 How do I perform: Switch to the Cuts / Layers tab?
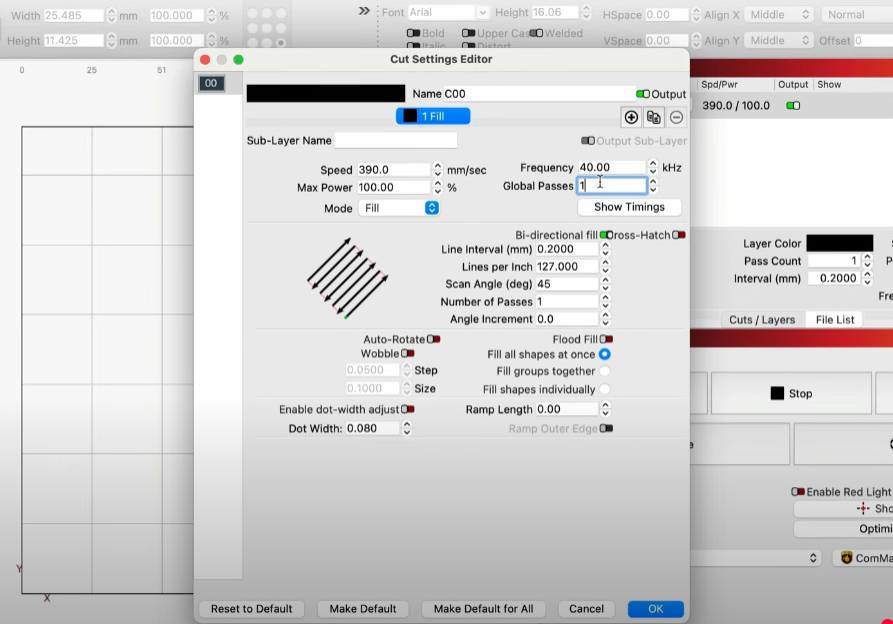click(x=762, y=320)
